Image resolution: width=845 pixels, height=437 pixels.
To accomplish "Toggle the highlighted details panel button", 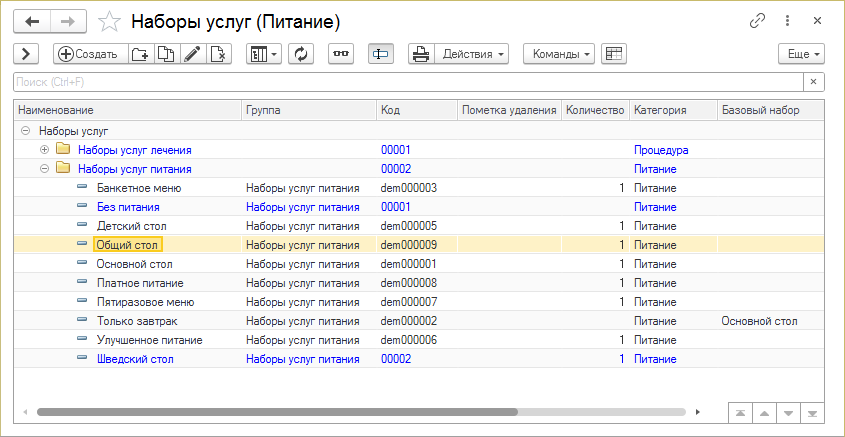I will (x=380, y=54).
